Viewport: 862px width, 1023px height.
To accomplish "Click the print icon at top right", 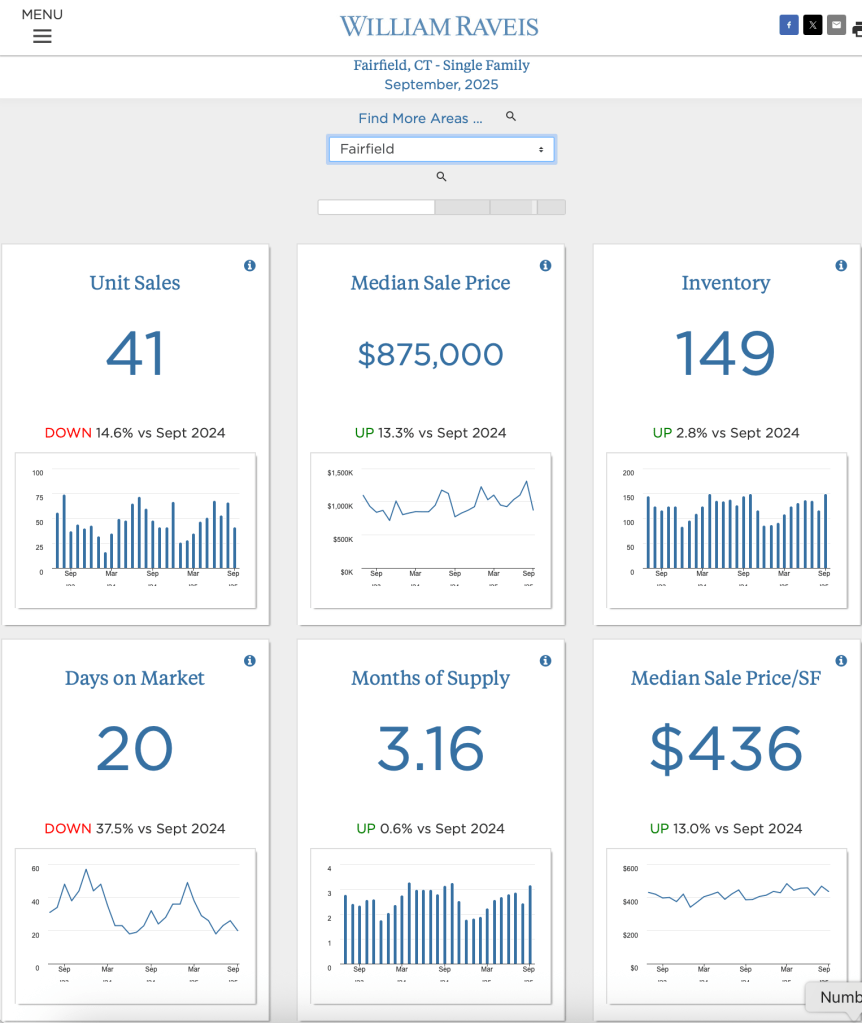I will 857,29.
